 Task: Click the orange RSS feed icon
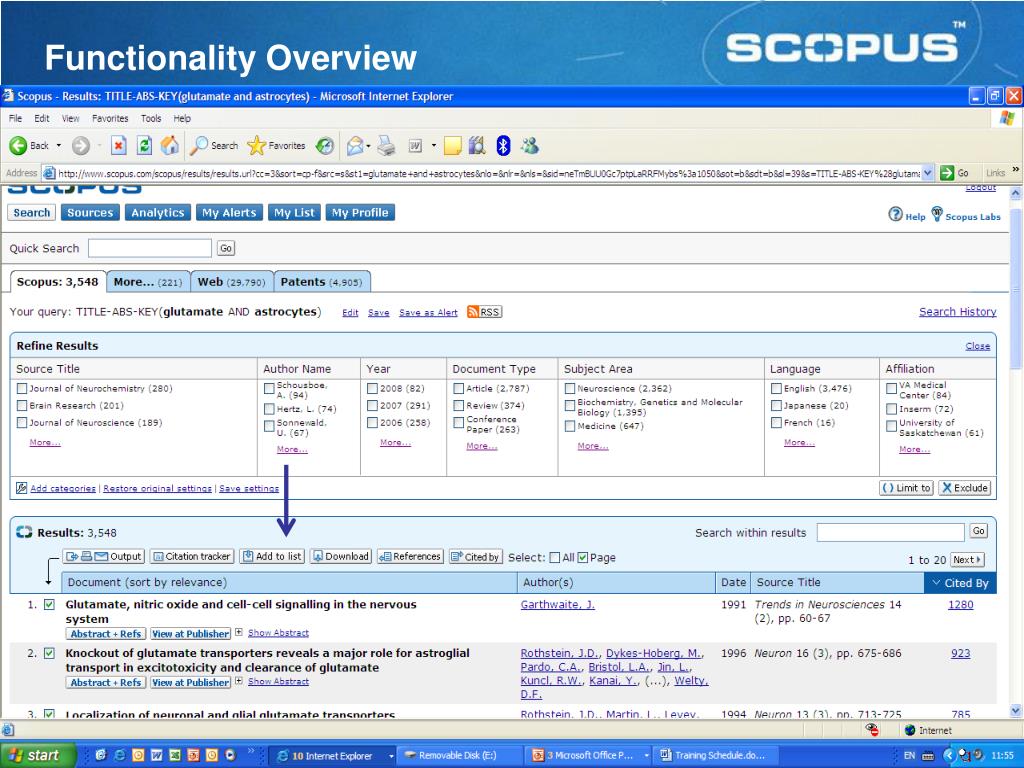485,312
